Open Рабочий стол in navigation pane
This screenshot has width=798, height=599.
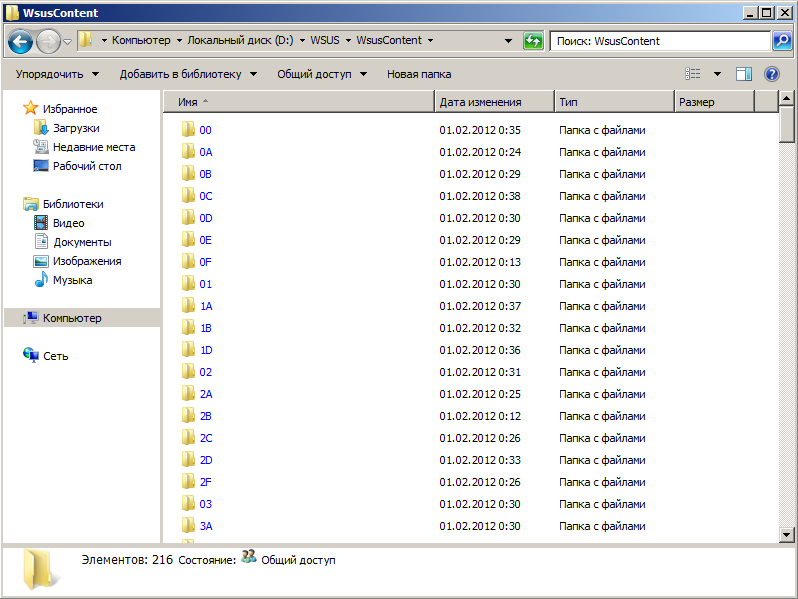[x=86, y=166]
